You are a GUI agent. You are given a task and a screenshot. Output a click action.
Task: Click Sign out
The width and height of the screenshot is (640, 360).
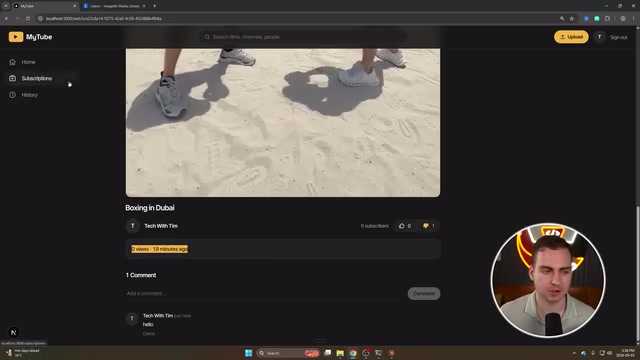coord(618,37)
